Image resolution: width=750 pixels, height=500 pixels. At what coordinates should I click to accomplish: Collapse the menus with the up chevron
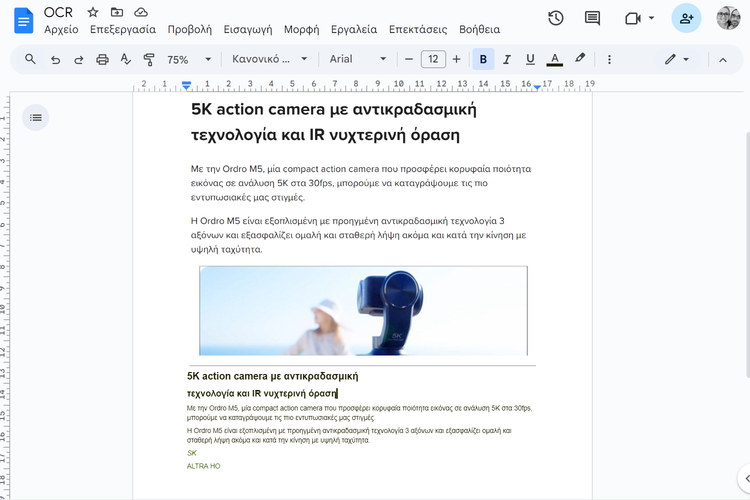[722, 60]
